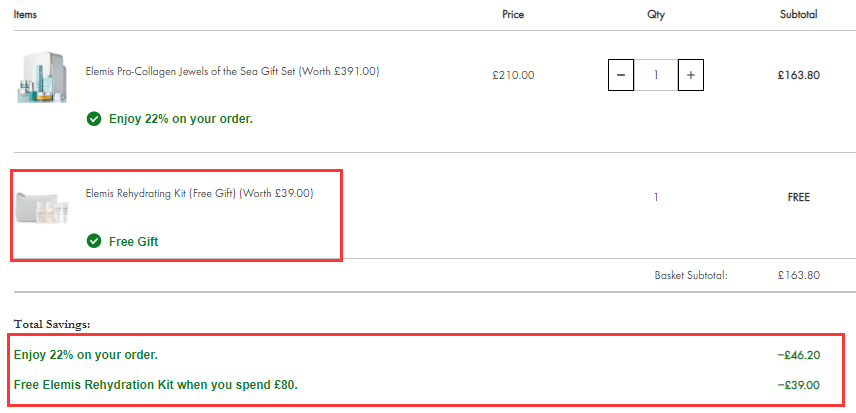Click the Elemis Pro-Collagen Jewels of the Sea product link
The image size is (856, 413).
232,71
